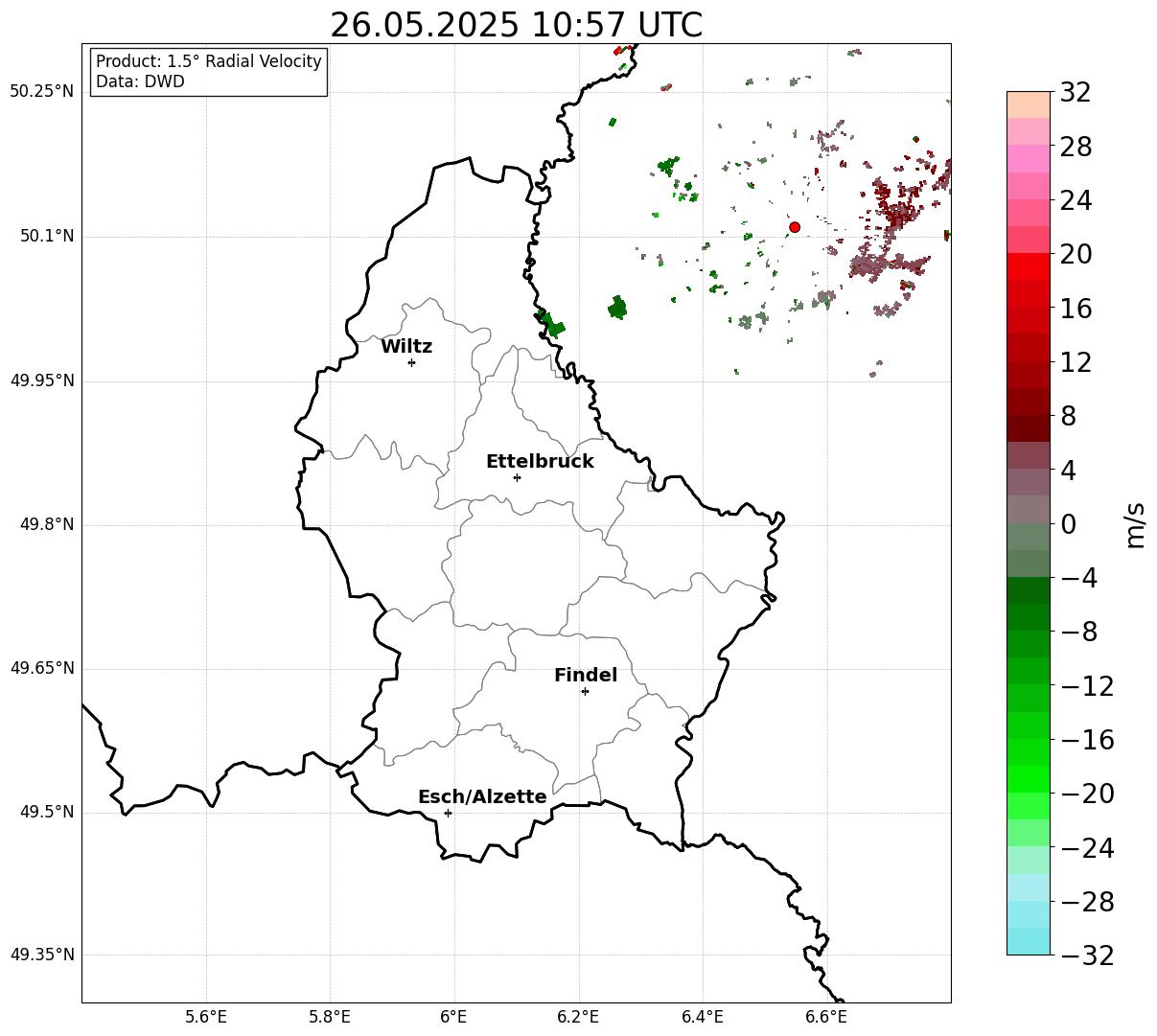Click the 49.65°N latitude label

[x=42, y=669]
